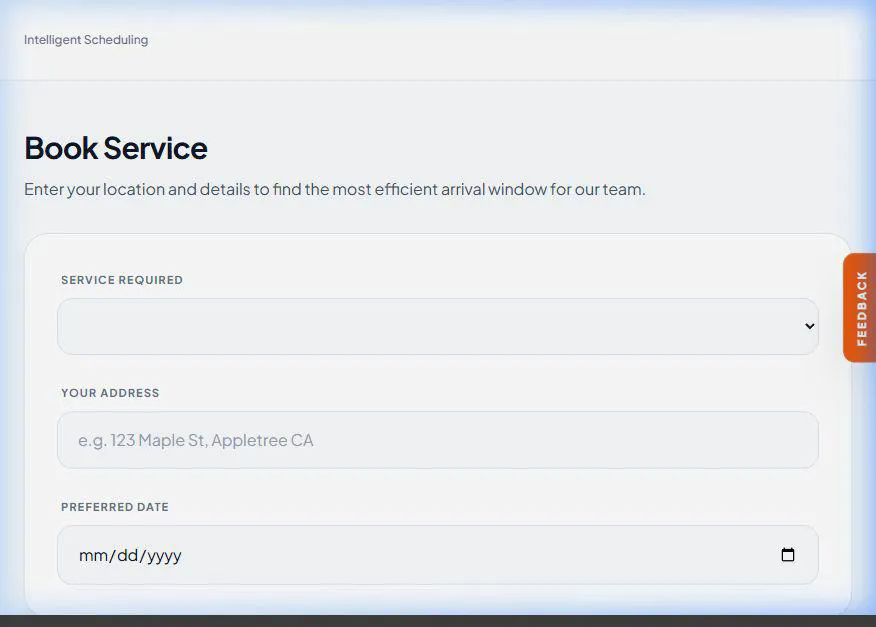The width and height of the screenshot is (876, 627).
Task: Select the mm month segment
Action: point(94,556)
